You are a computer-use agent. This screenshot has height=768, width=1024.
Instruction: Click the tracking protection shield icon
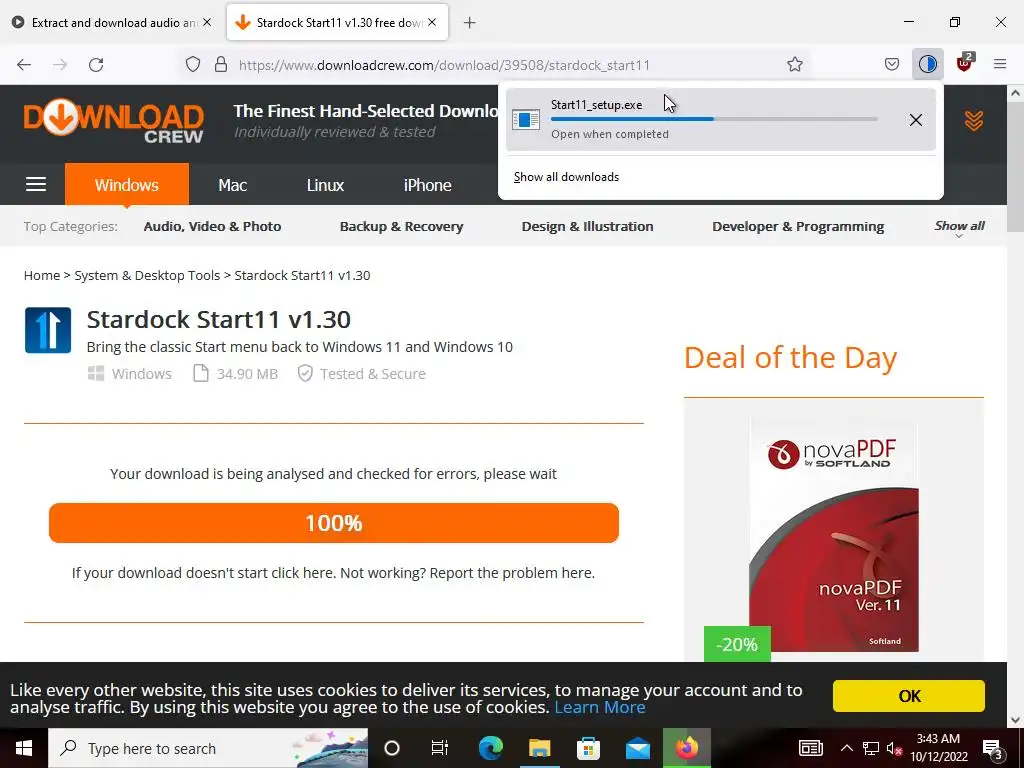(x=193, y=64)
